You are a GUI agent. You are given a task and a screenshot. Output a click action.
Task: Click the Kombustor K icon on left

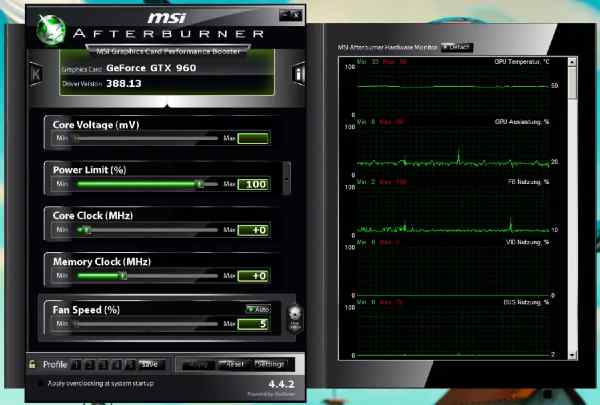pyautogui.click(x=37, y=74)
